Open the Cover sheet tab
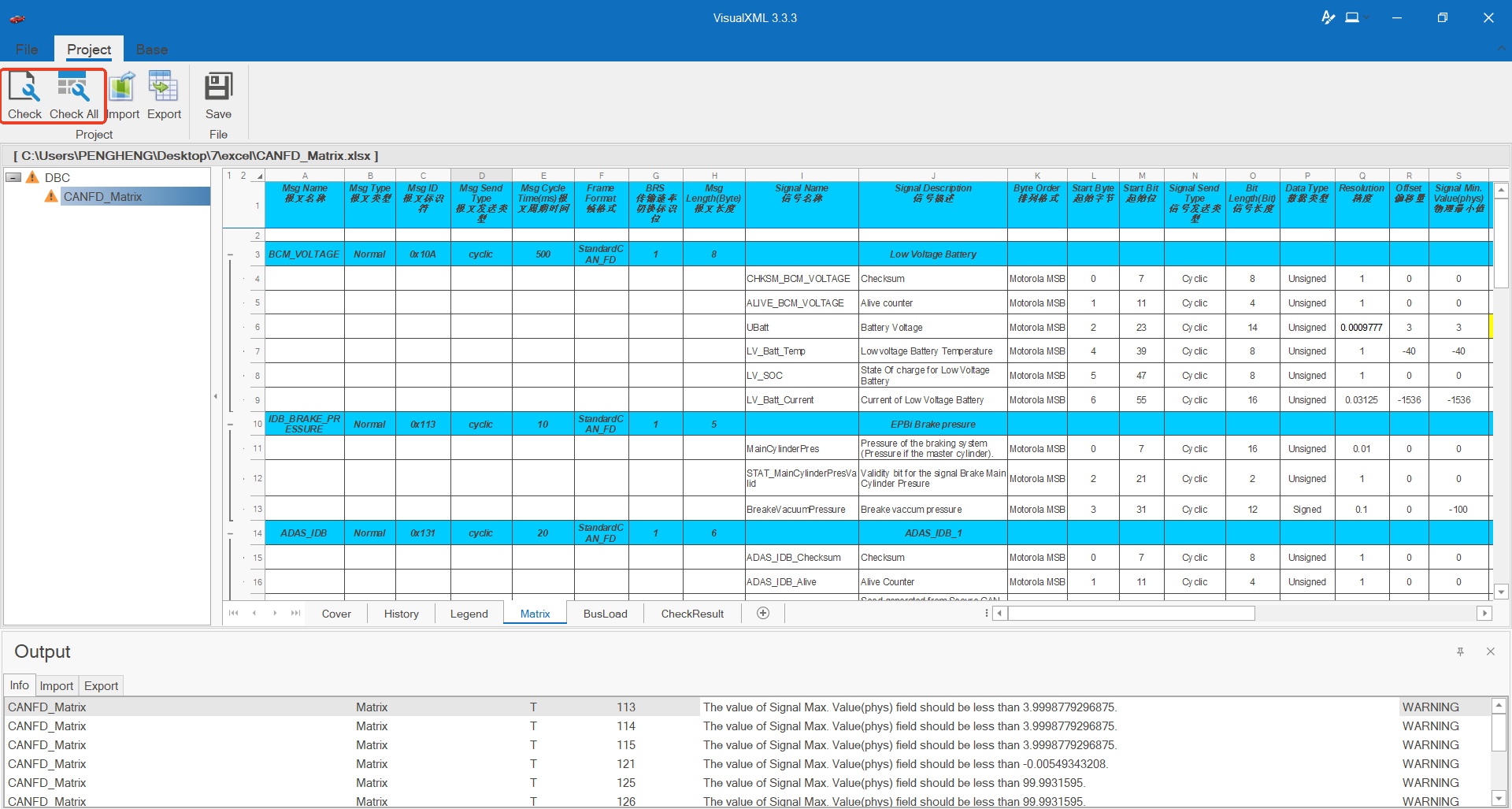The image size is (1512, 809). [x=336, y=614]
